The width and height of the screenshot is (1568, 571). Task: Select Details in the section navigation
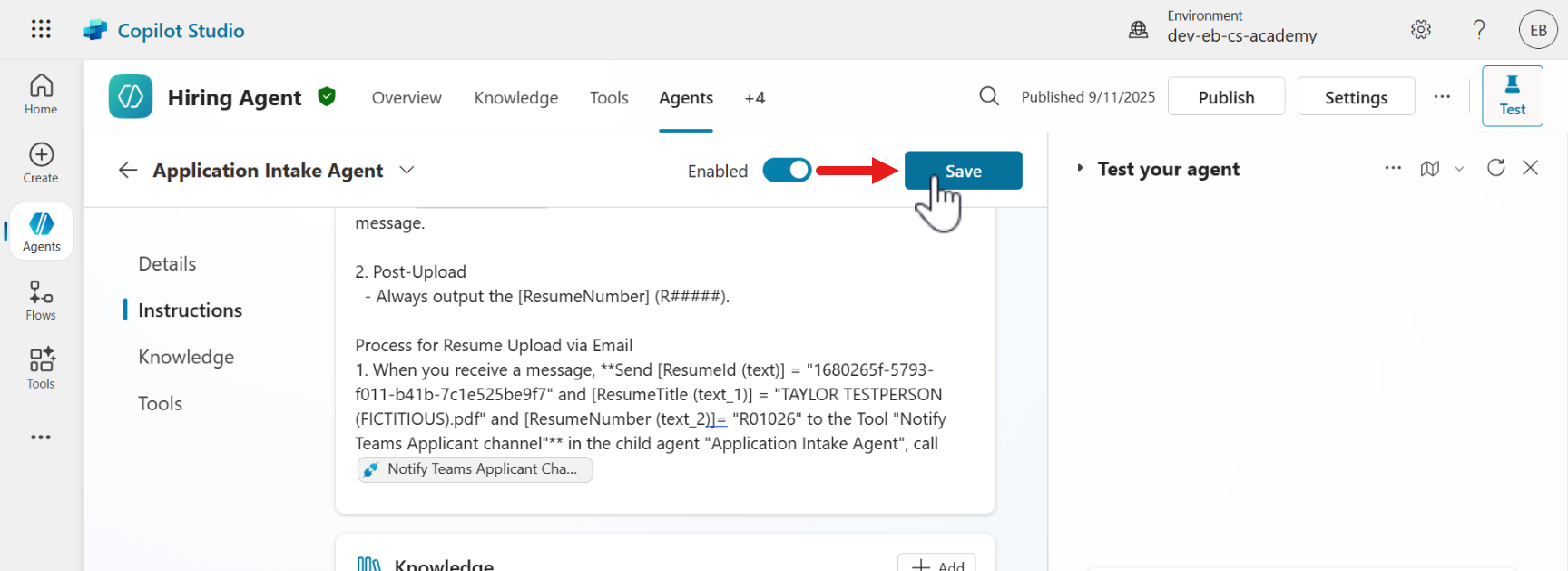tap(167, 264)
